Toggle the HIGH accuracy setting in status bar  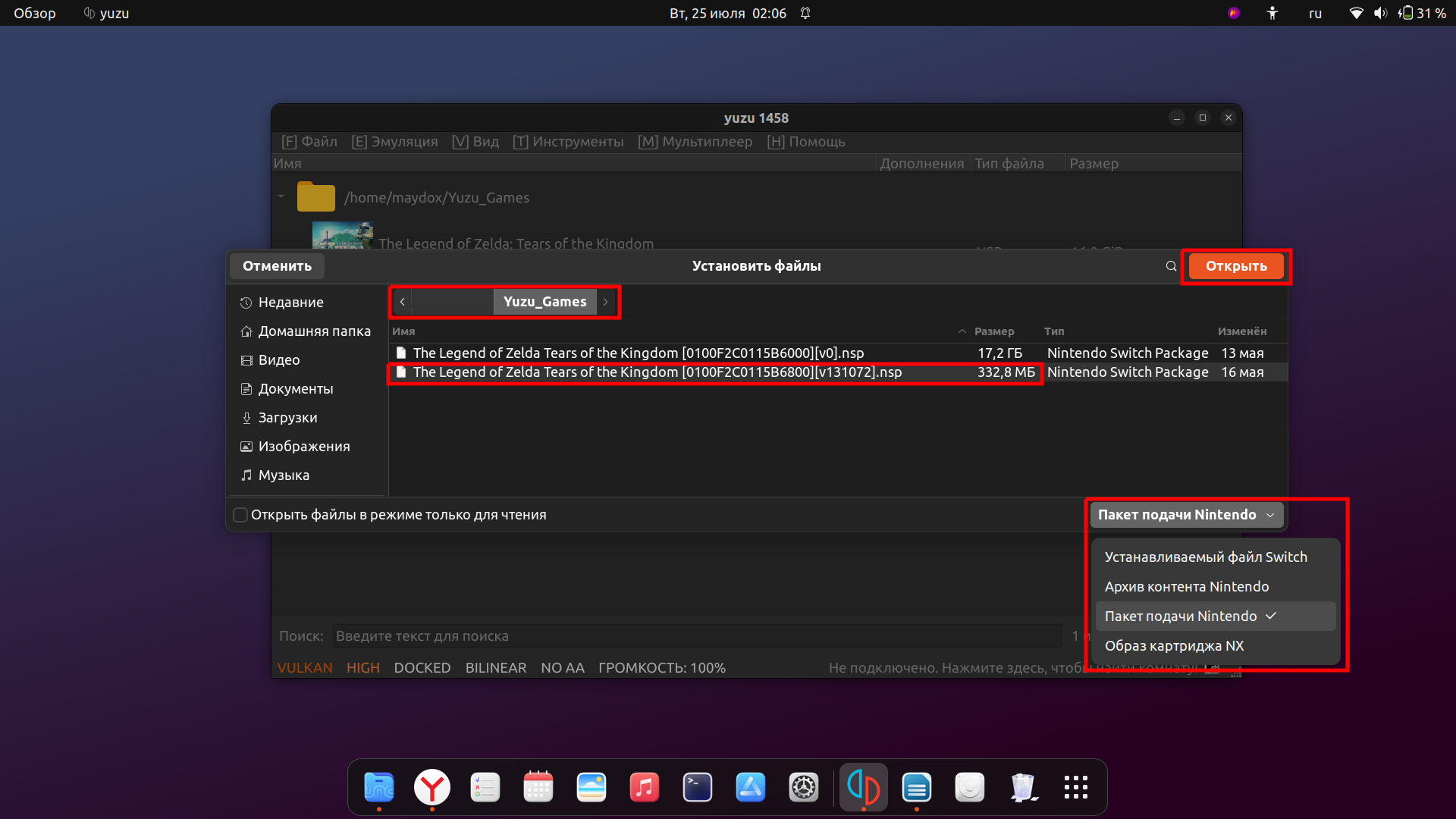point(363,668)
